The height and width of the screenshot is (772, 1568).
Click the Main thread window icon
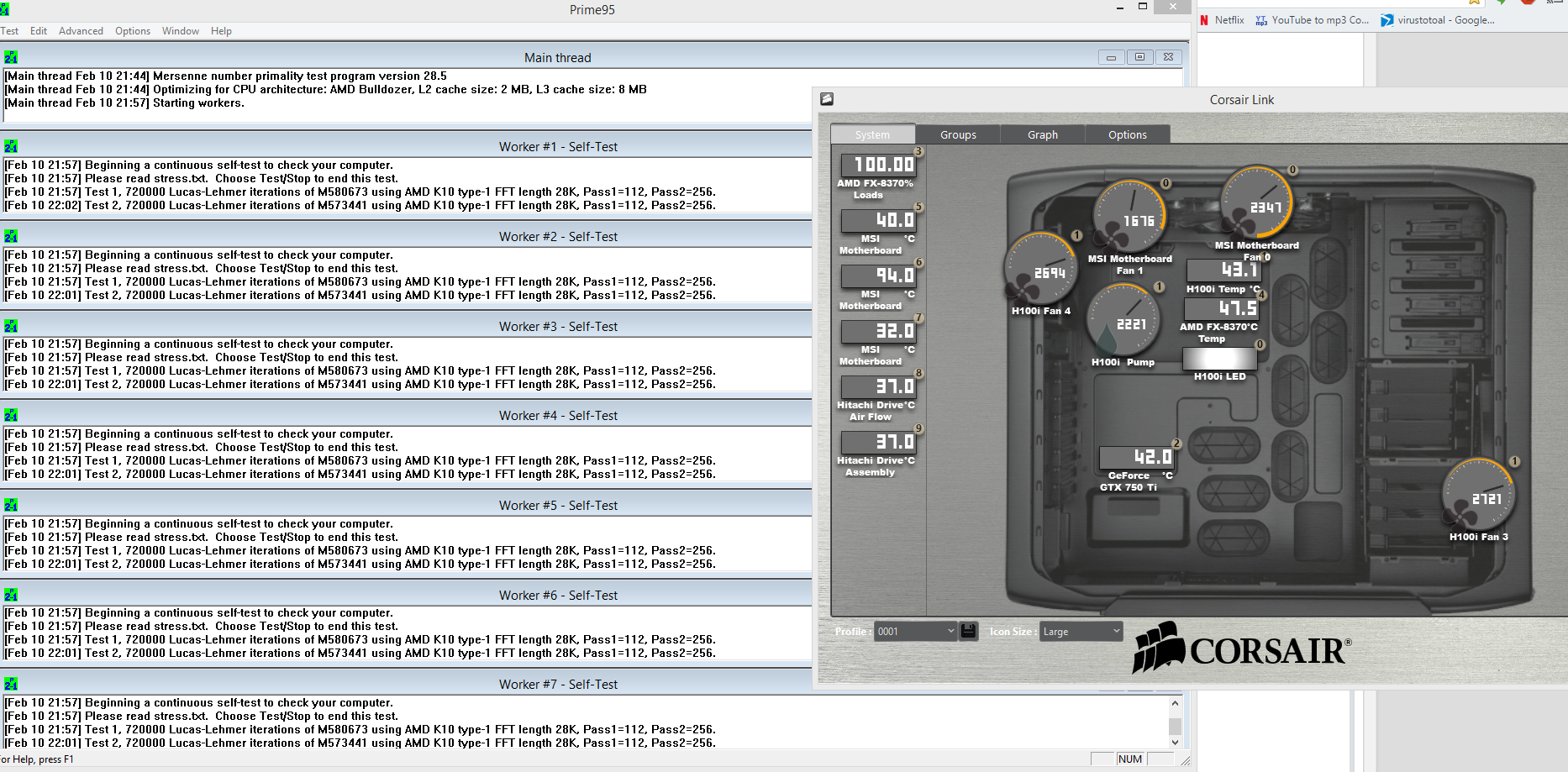tap(11, 57)
